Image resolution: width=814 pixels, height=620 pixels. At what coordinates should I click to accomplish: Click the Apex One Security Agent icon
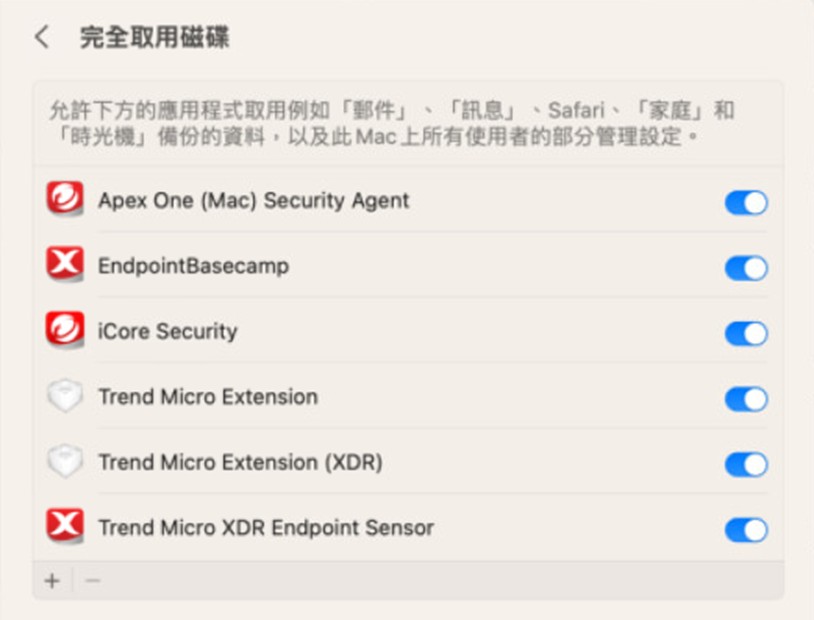point(65,200)
